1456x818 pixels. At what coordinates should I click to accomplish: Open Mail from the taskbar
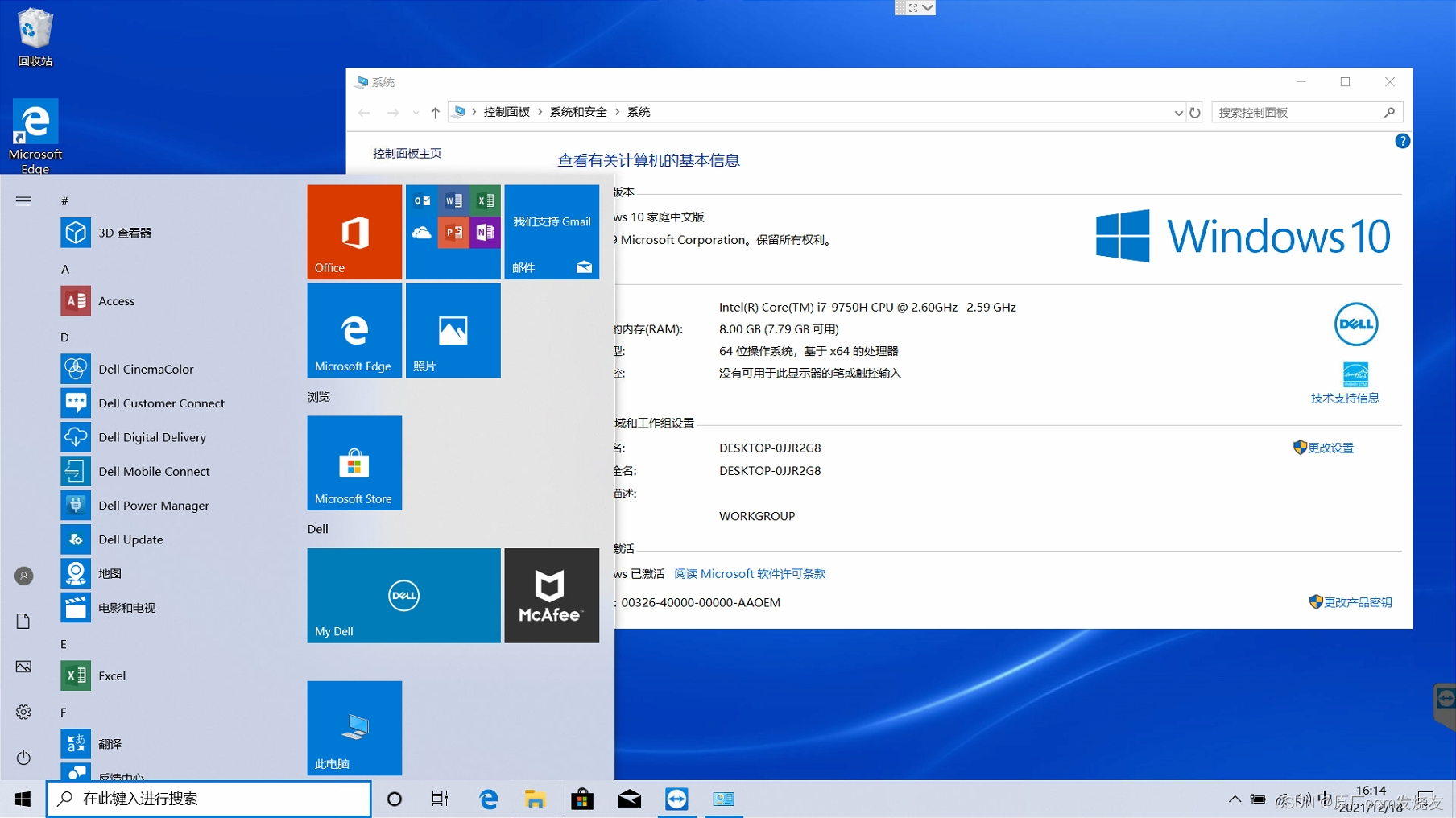click(629, 799)
